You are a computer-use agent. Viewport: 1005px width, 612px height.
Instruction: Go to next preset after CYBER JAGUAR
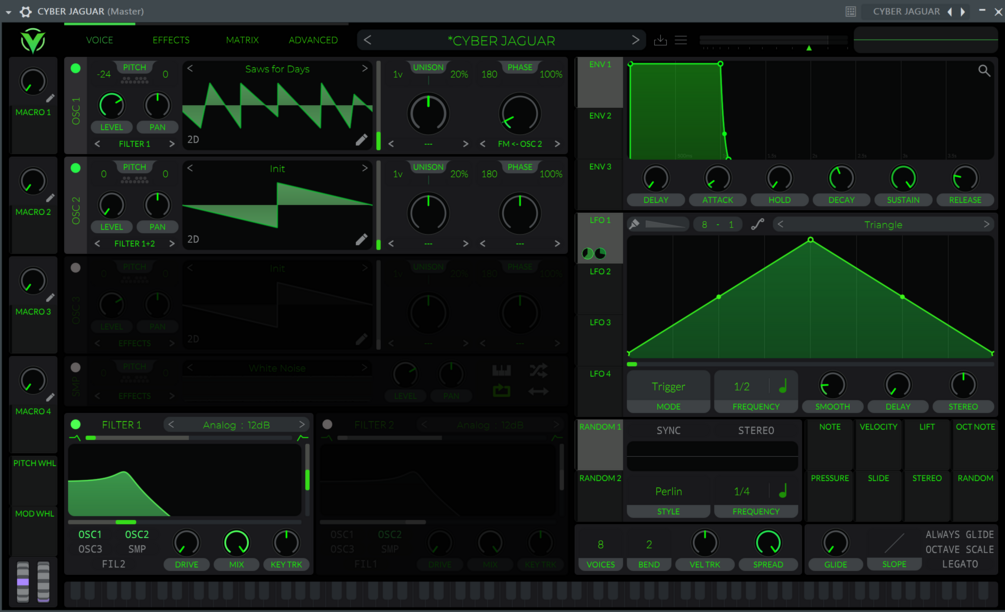pyautogui.click(x=635, y=40)
